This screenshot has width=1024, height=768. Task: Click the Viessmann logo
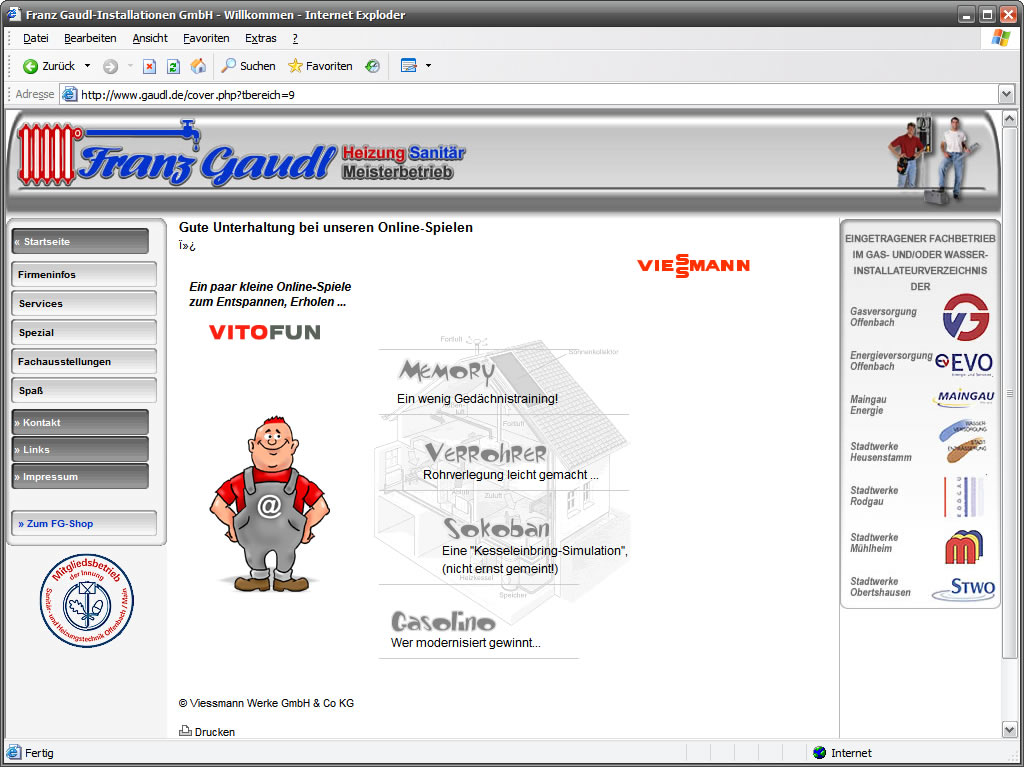point(693,265)
